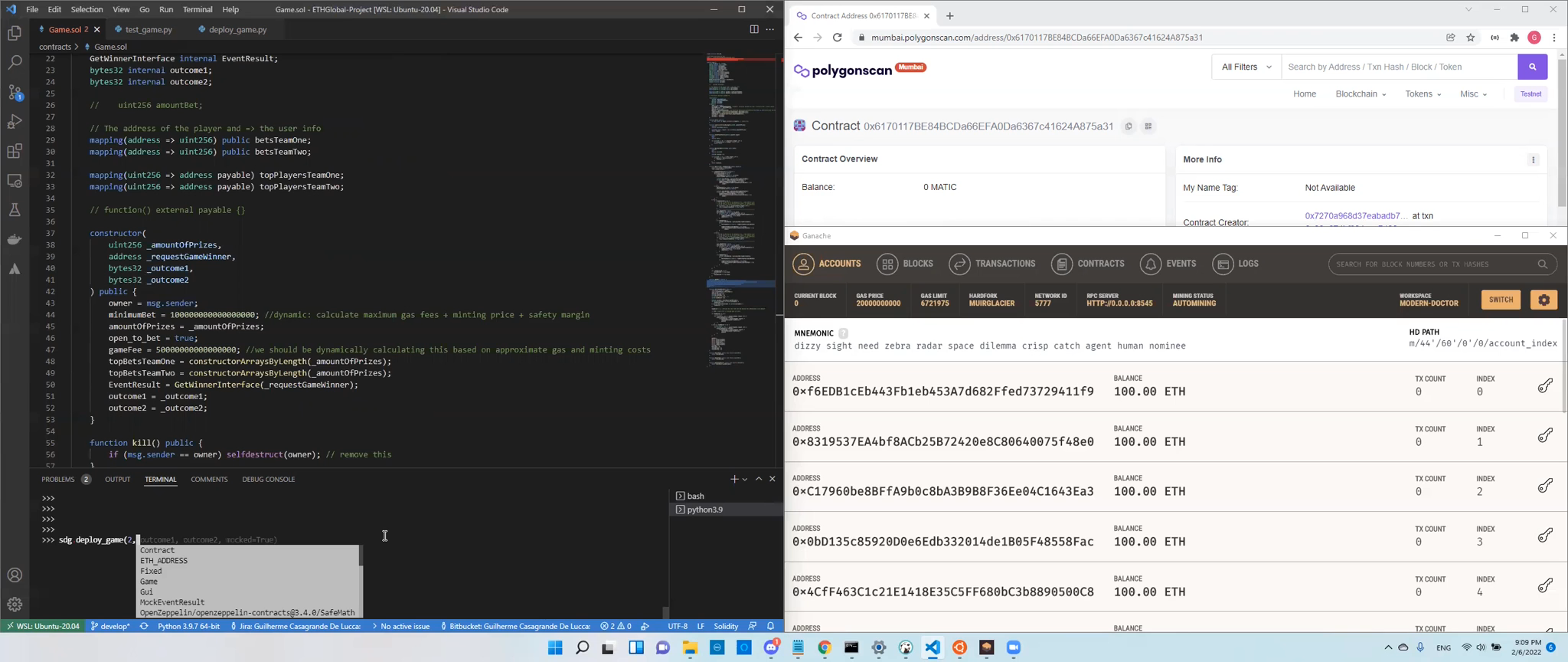This screenshot has height=662, width=1568.
Task: Open errors and warnings count in status bar
Action: click(616, 626)
